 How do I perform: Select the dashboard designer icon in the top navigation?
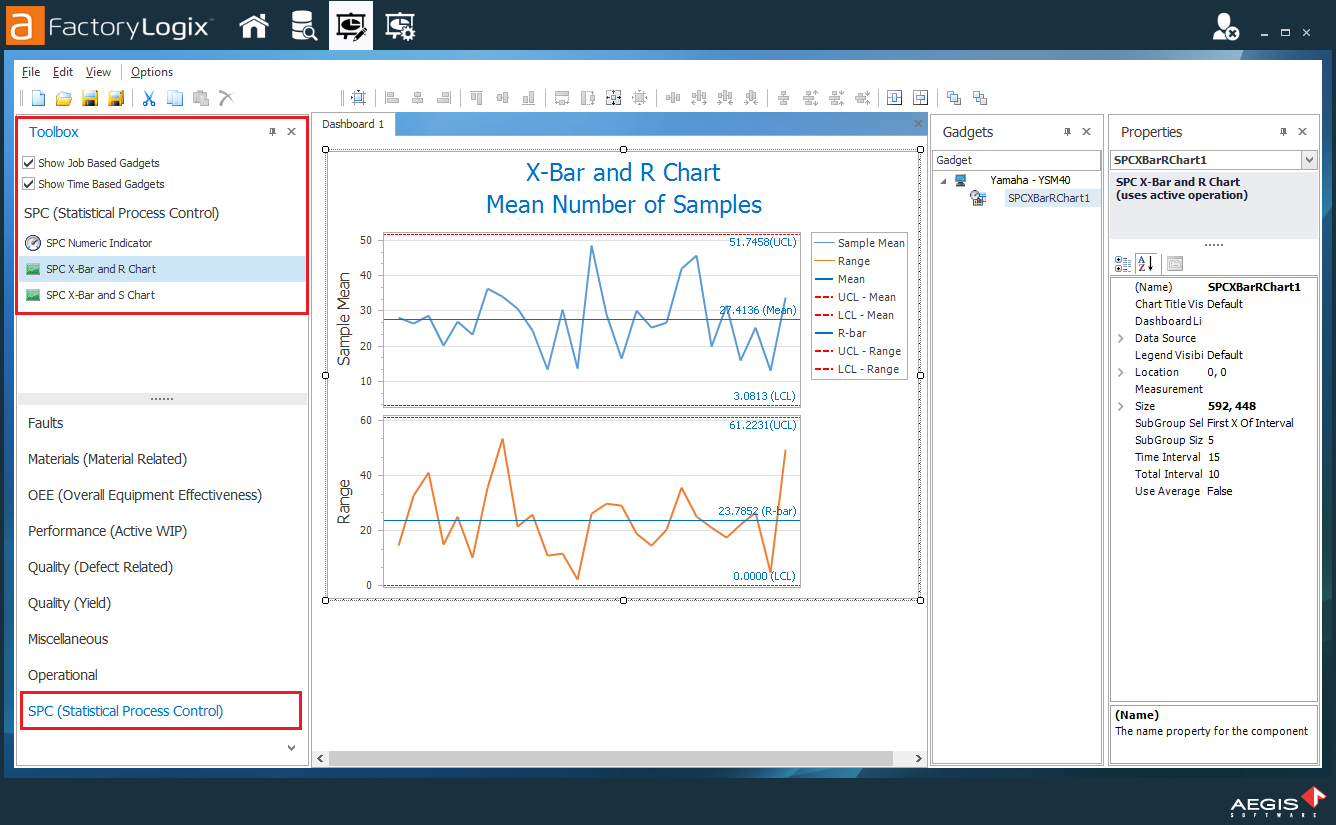pos(350,25)
